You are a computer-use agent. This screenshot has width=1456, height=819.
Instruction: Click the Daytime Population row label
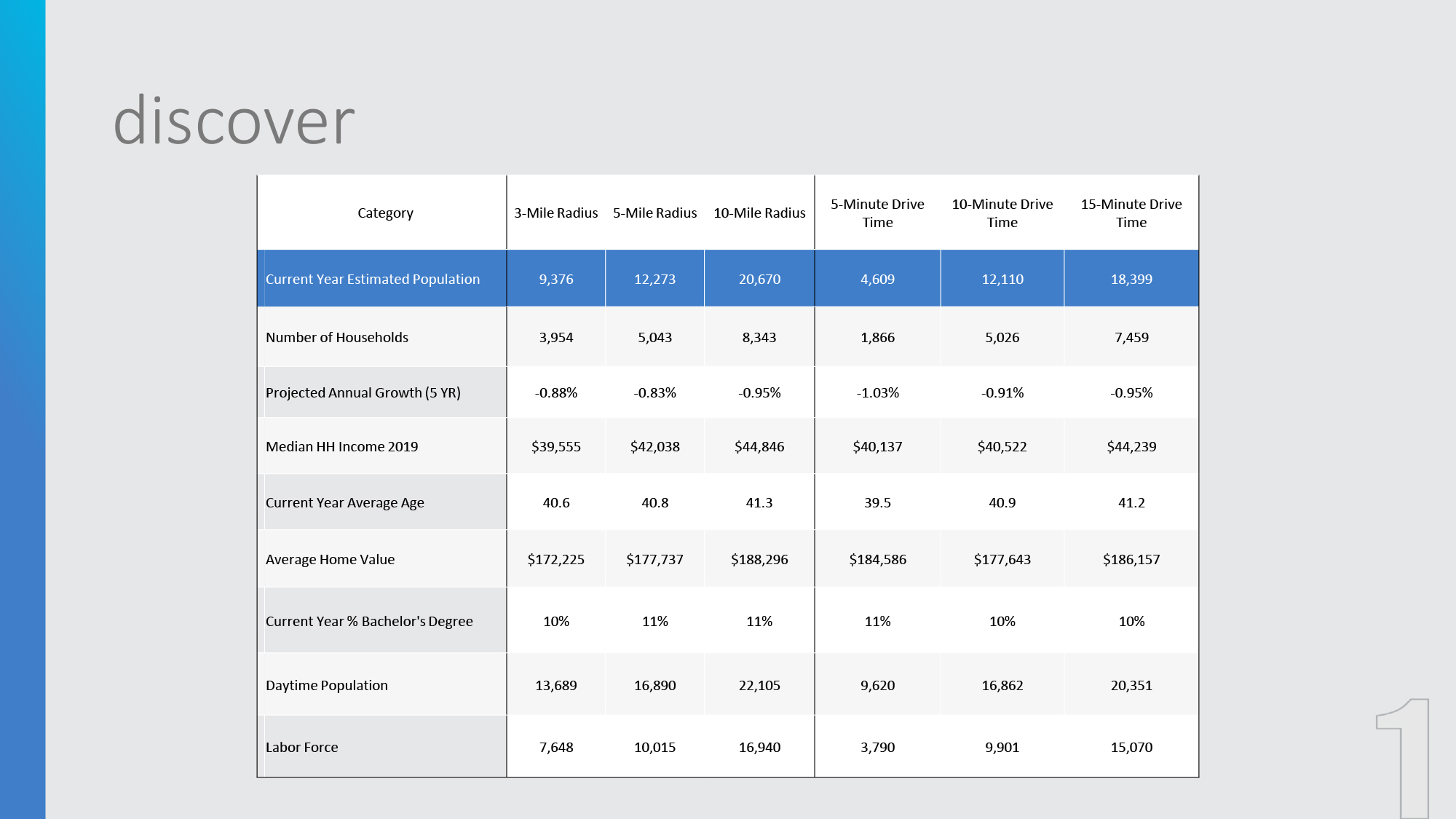pyautogui.click(x=326, y=686)
